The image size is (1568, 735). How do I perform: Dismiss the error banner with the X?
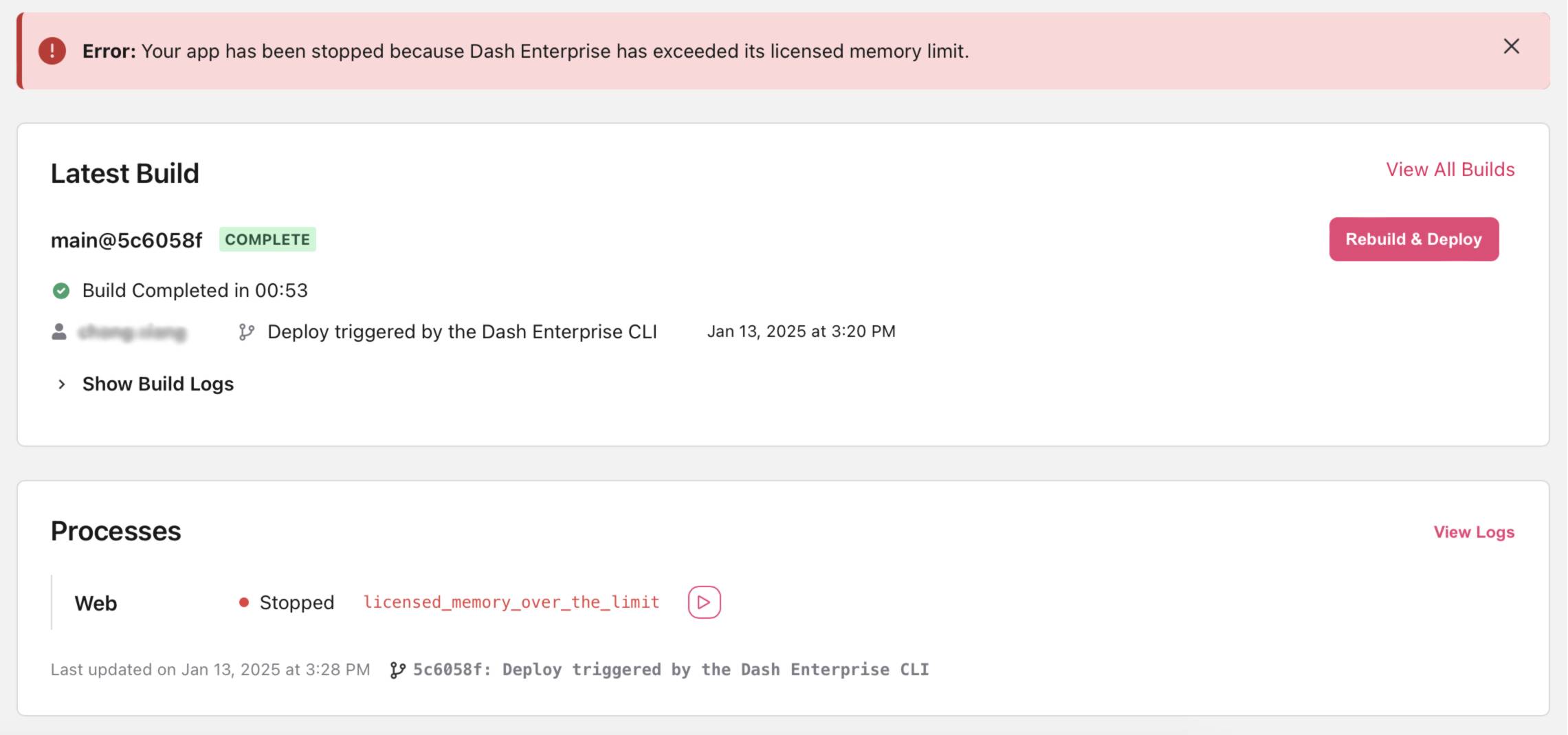[x=1511, y=47]
